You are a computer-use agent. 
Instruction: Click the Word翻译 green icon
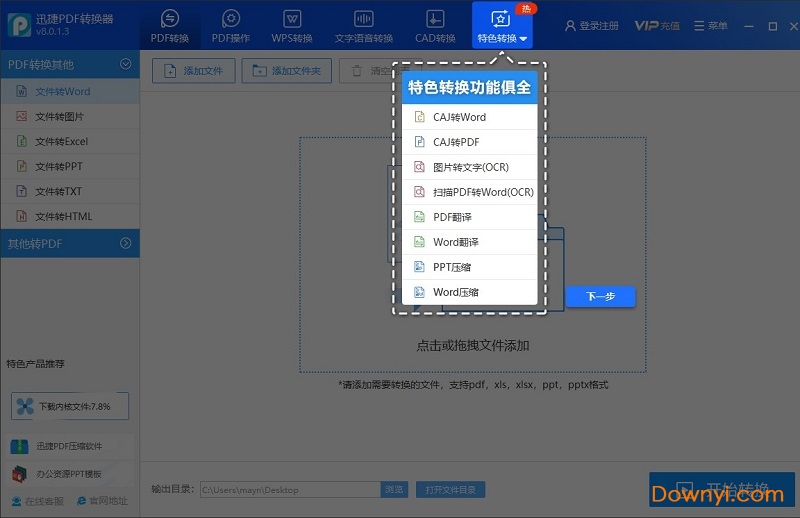(419, 242)
